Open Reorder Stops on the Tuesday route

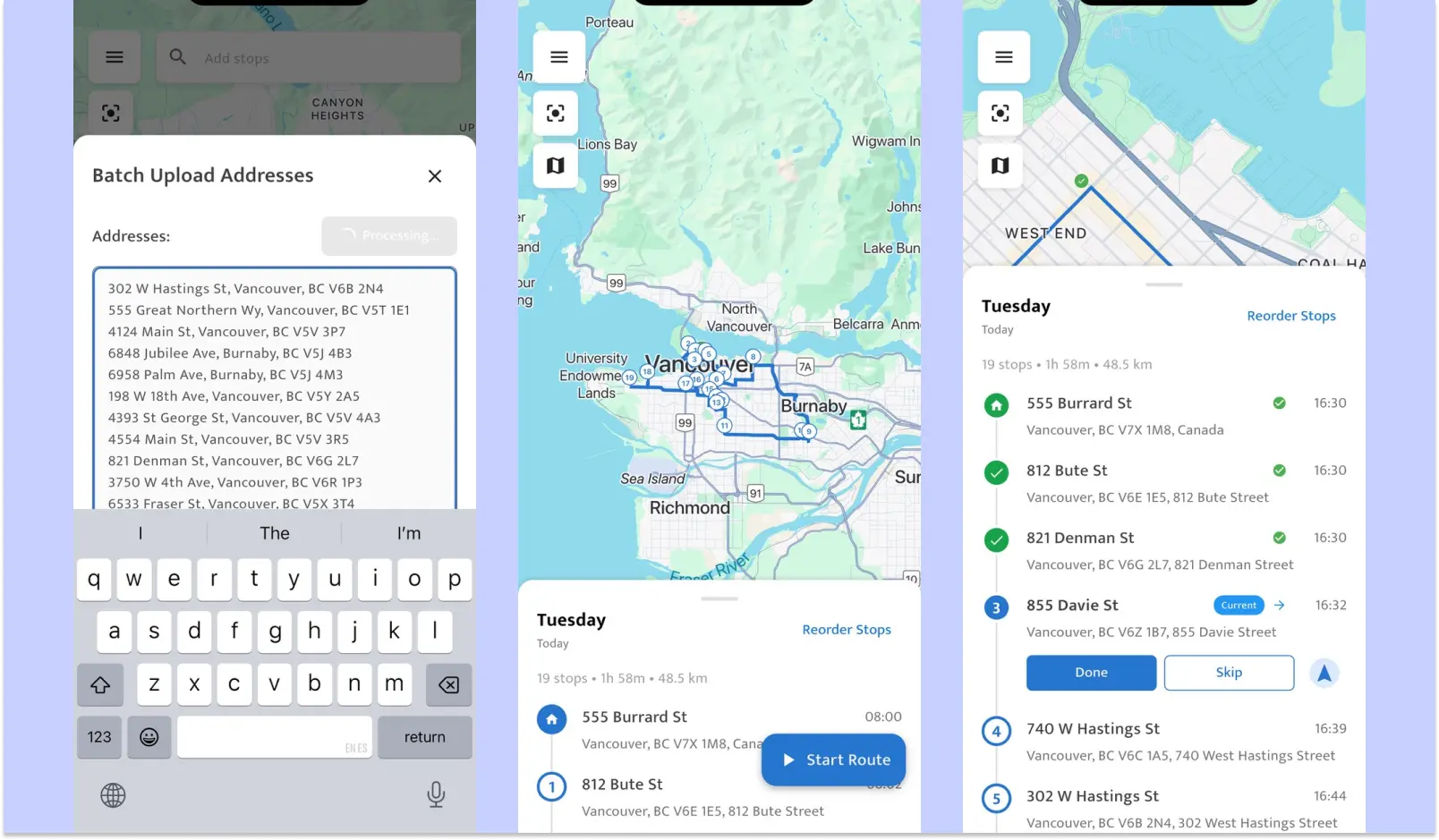pos(1291,315)
